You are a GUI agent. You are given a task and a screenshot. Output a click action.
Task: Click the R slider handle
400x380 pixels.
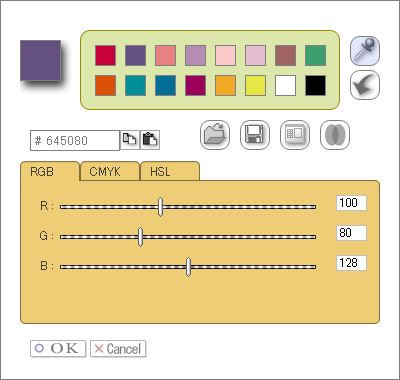(160, 207)
